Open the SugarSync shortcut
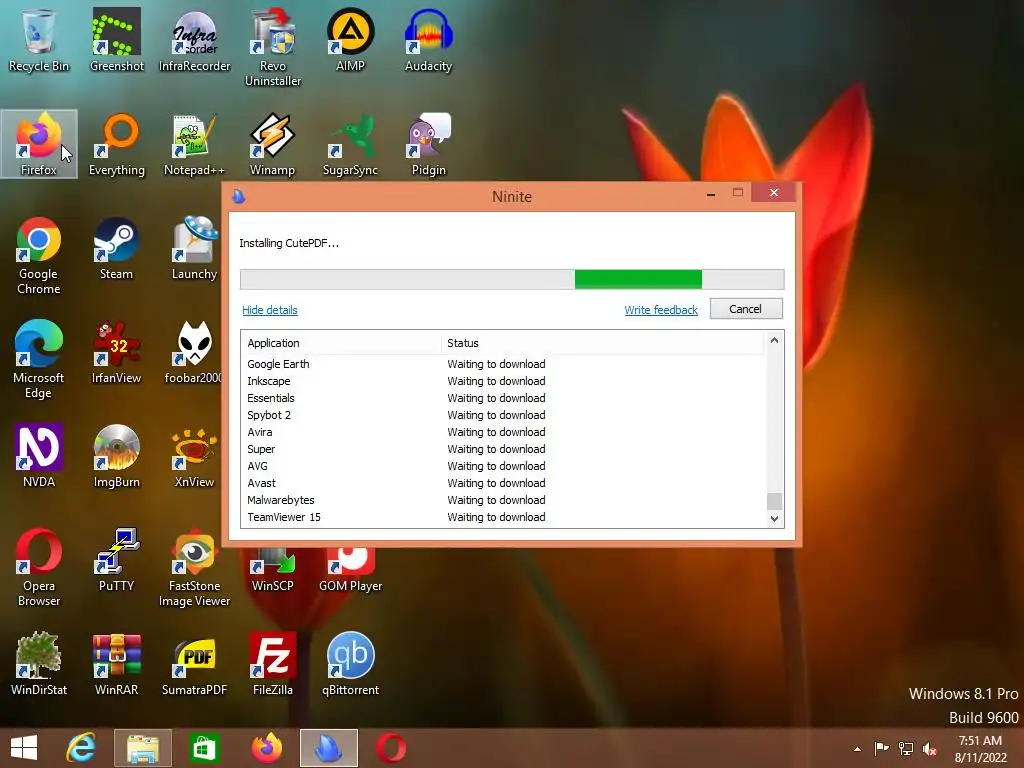1024x768 pixels. (x=351, y=144)
